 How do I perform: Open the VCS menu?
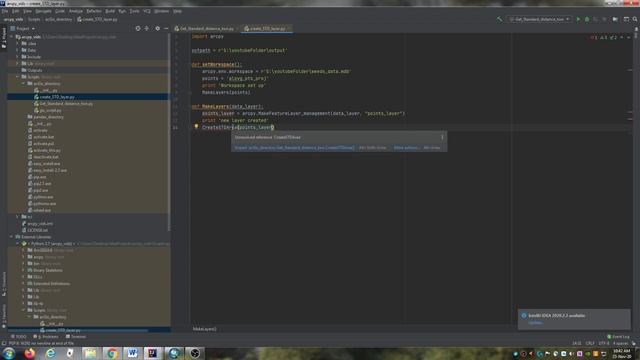click(147, 11)
